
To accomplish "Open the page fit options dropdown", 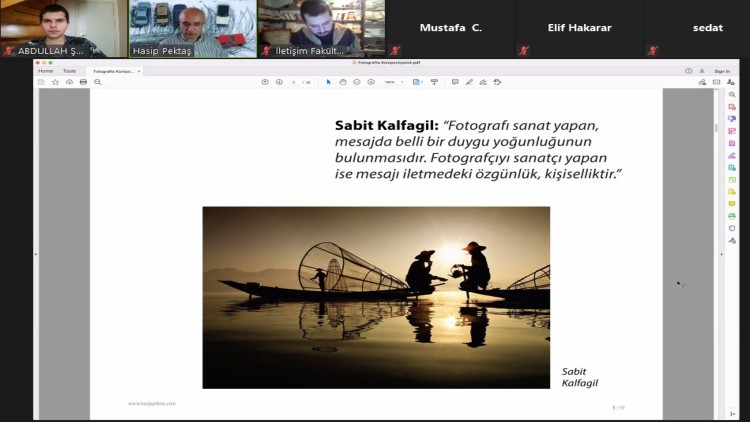I will click(x=418, y=82).
